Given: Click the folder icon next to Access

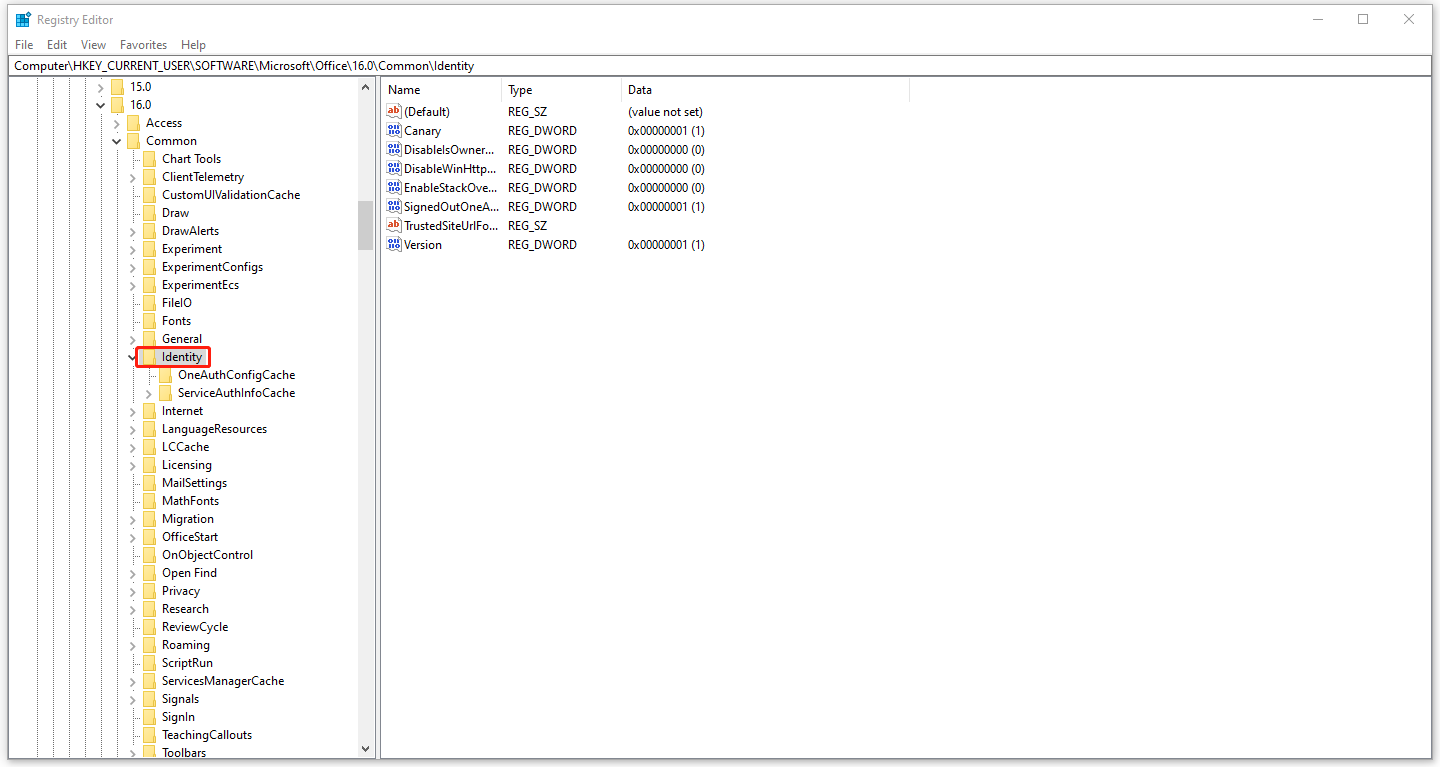Looking at the screenshot, I should (134, 123).
